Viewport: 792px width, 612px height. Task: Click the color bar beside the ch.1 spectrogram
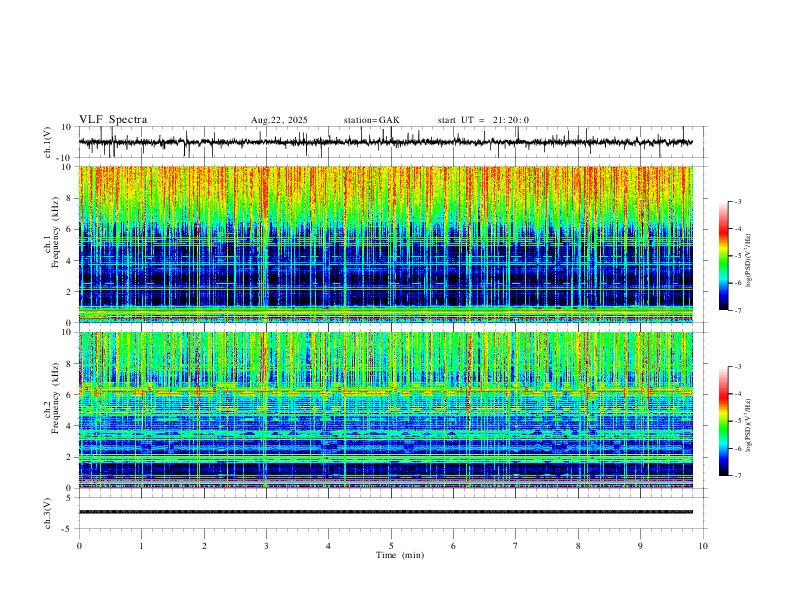click(x=723, y=256)
